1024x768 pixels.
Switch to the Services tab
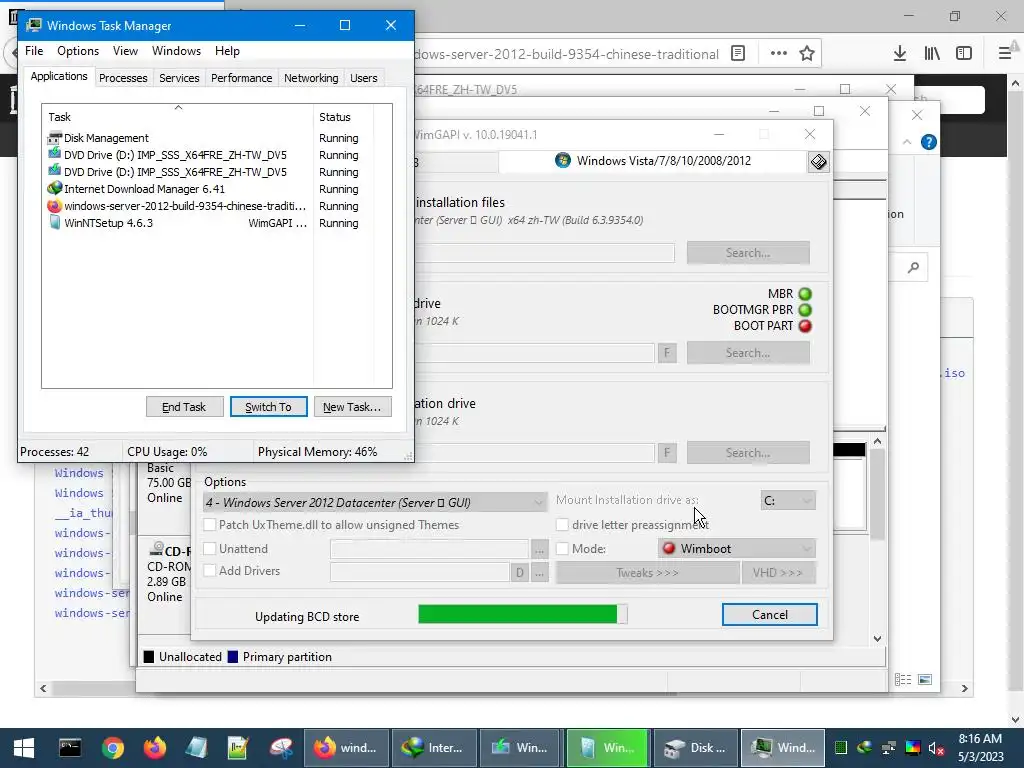pos(179,78)
